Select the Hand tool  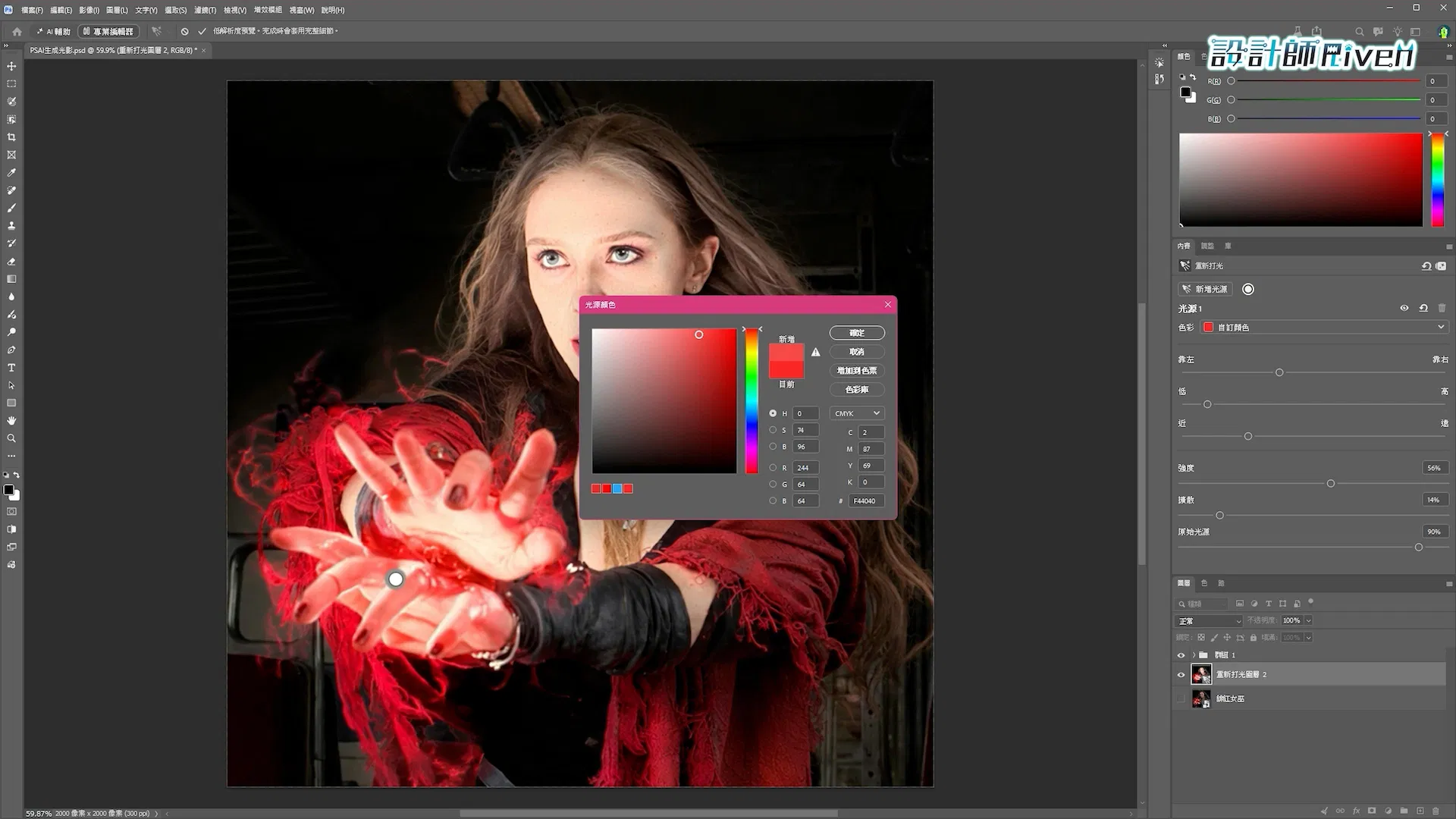pos(11,421)
